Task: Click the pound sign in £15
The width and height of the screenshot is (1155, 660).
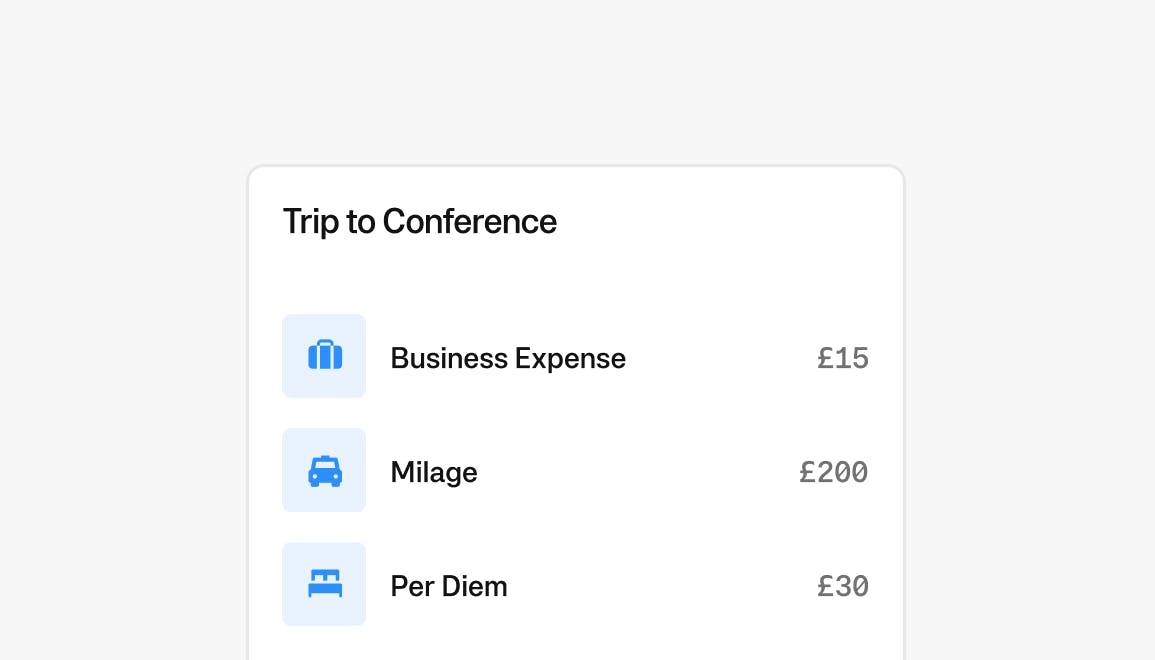Action: (826, 358)
